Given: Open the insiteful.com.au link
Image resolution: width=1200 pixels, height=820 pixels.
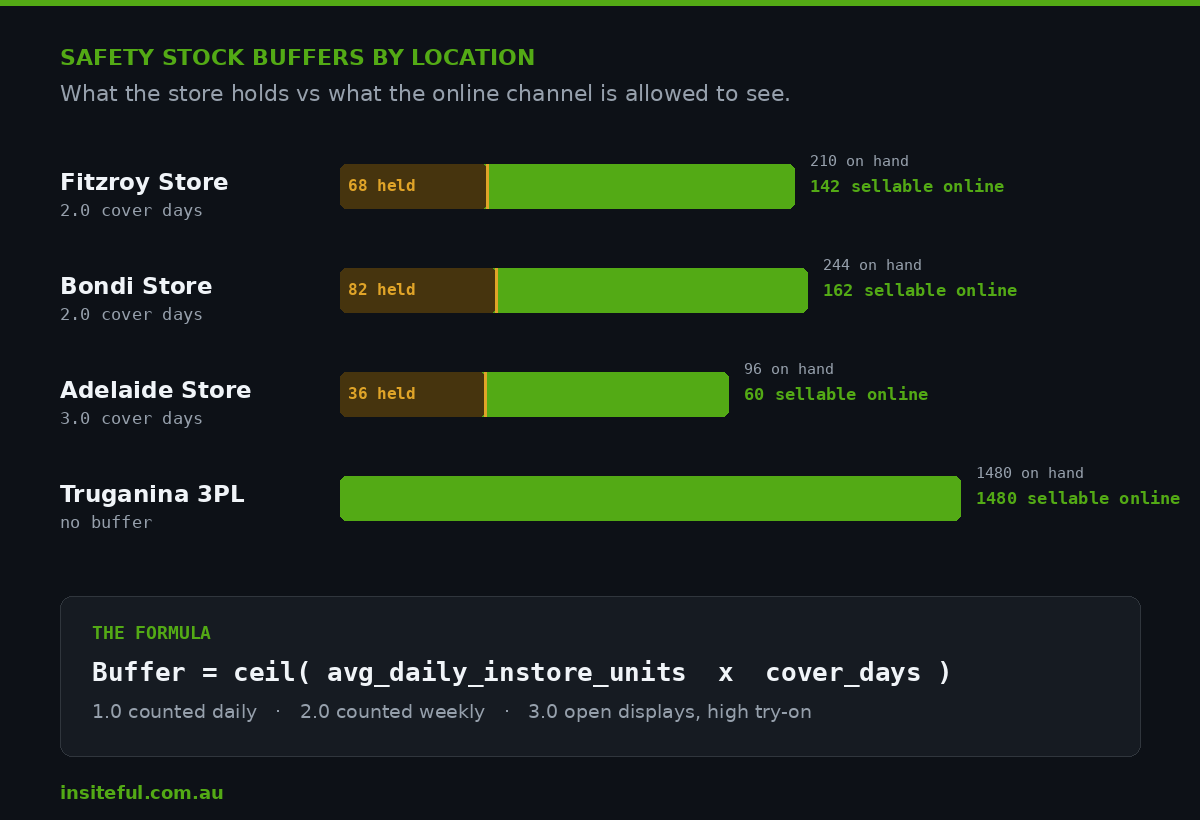Looking at the screenshot, I should [142, 793].
